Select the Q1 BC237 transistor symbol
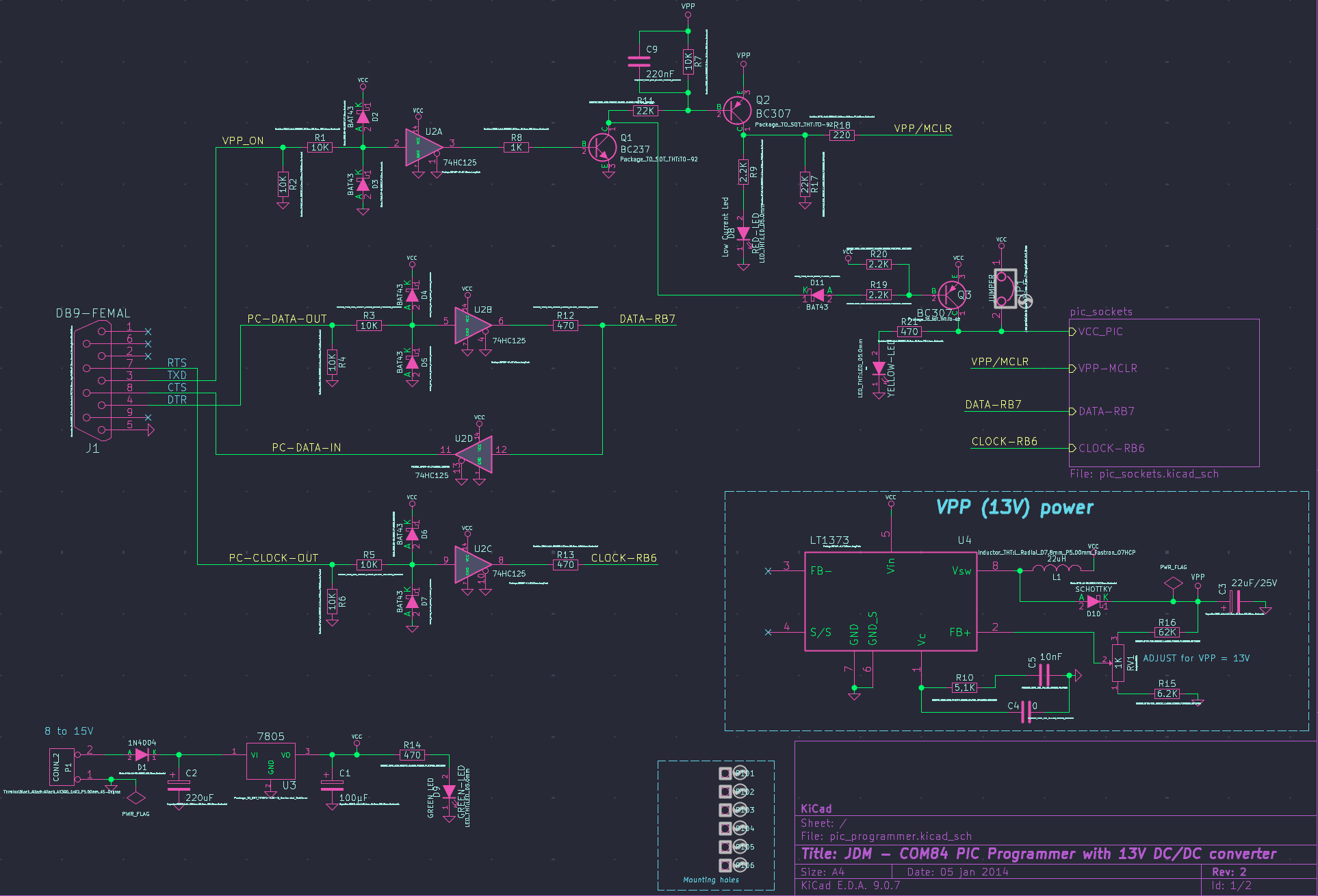The width and height of the screenshot is (1318, 896). 602,147
